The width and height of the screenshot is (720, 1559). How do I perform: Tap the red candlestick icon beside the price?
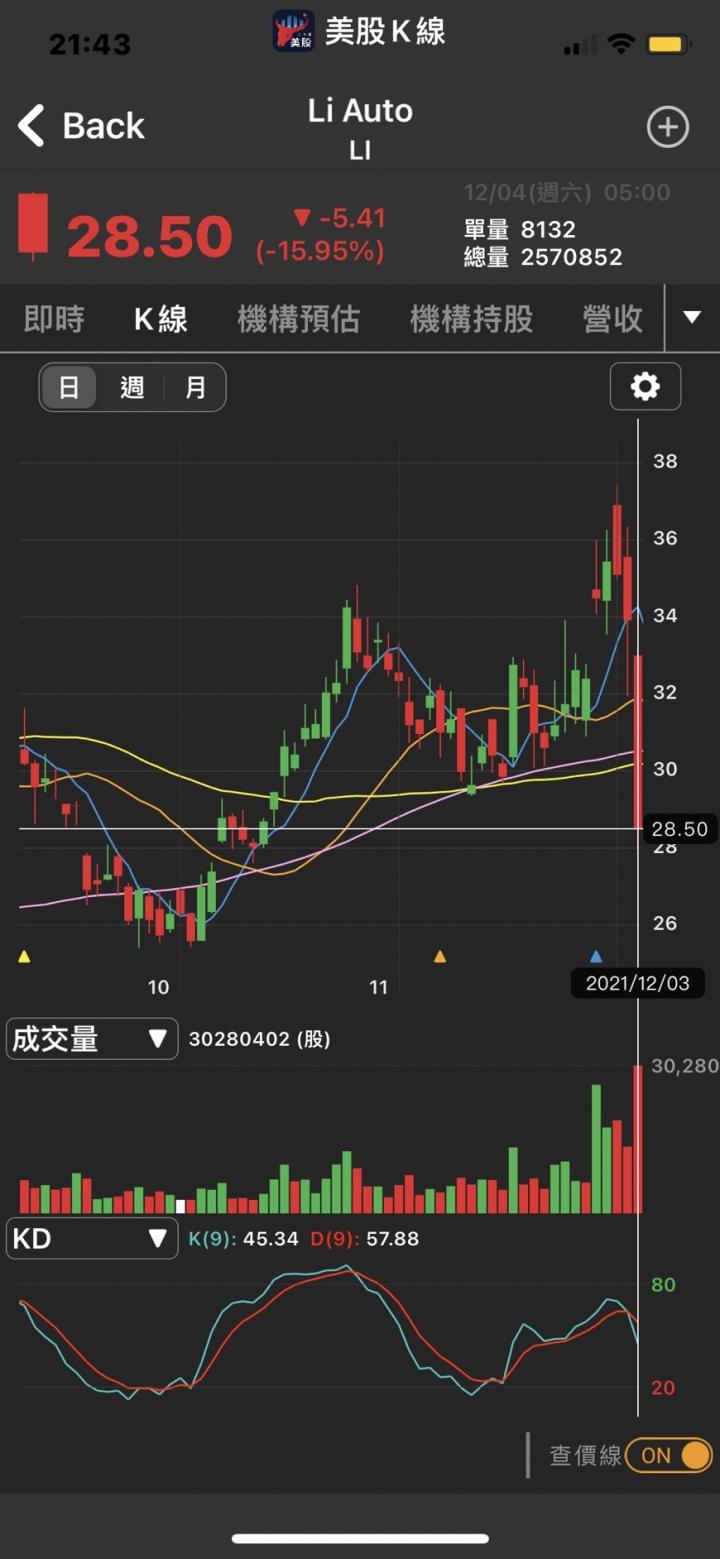coord(33,225)
